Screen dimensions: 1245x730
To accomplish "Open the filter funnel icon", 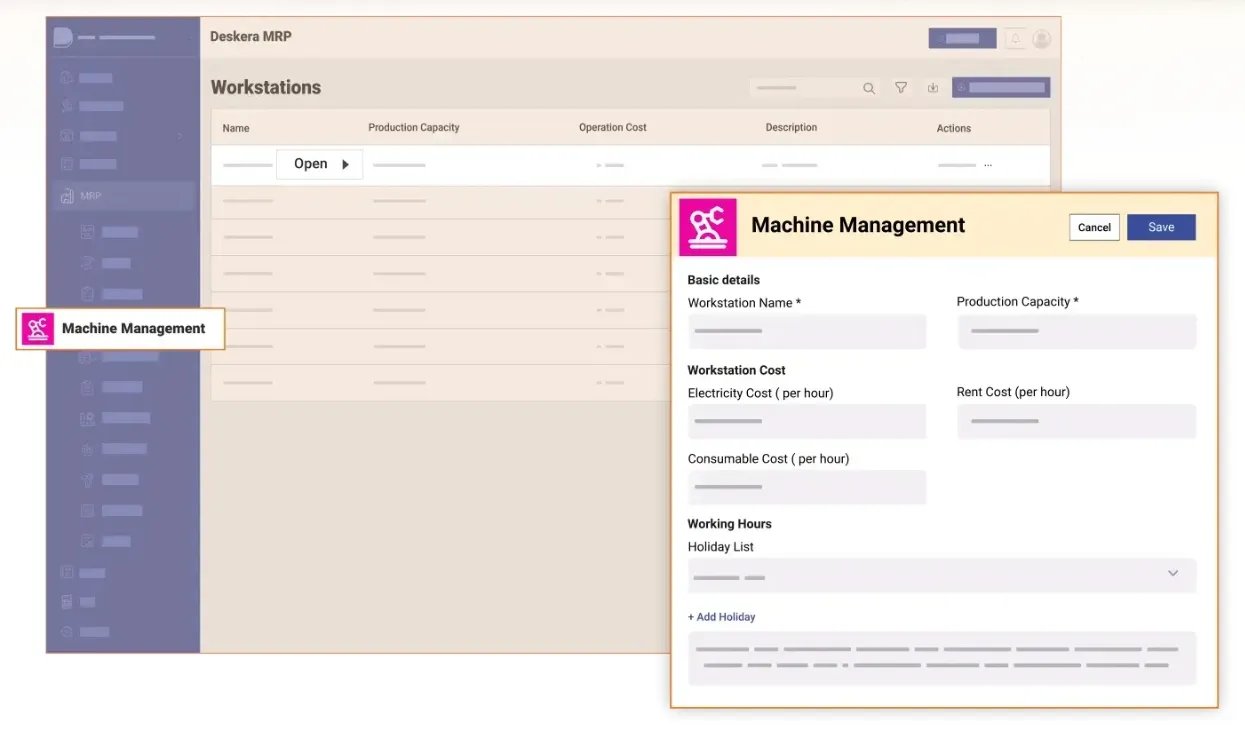I will coord(901,88).
